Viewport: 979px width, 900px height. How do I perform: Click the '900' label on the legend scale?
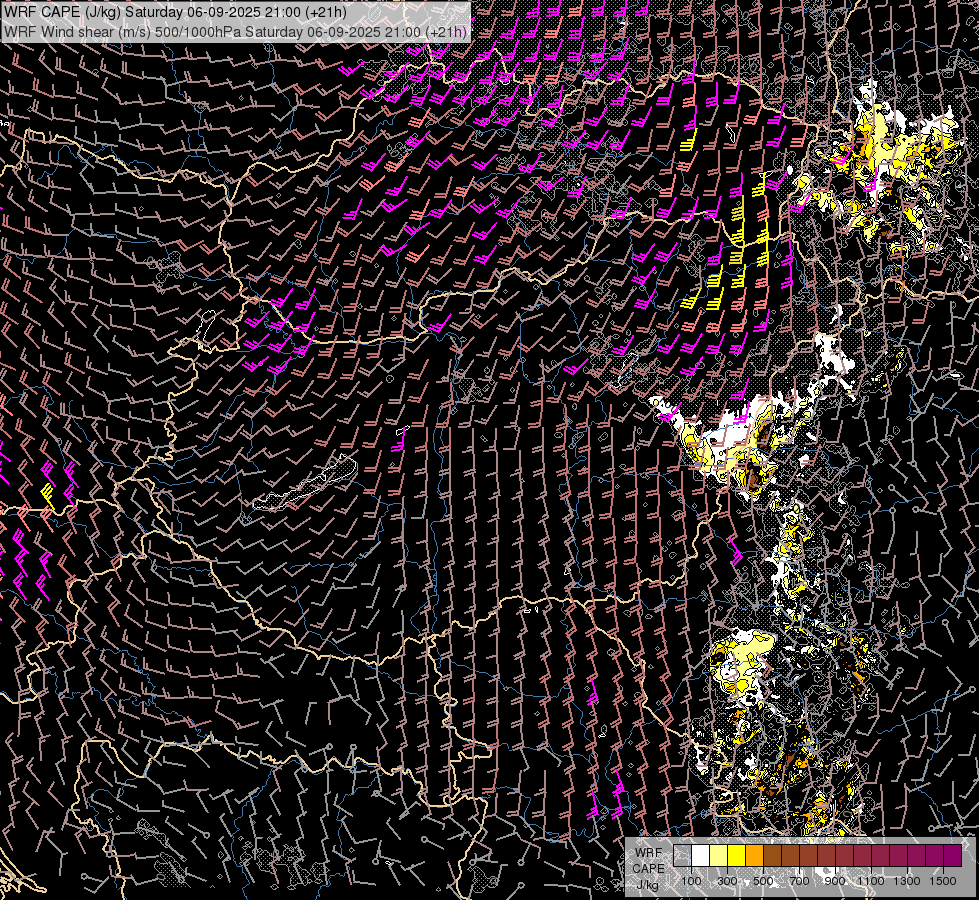coord(835,881)
